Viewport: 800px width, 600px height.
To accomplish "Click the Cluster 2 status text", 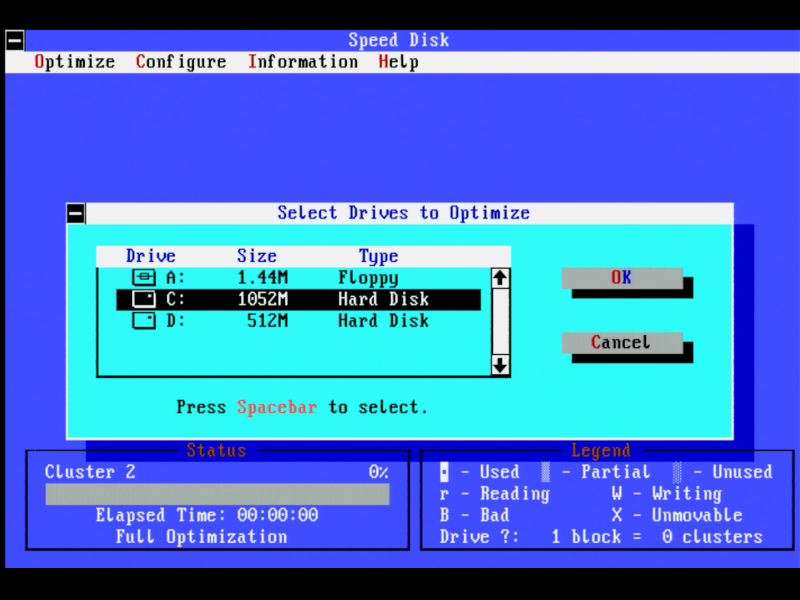I will click(x=90, y=472).
